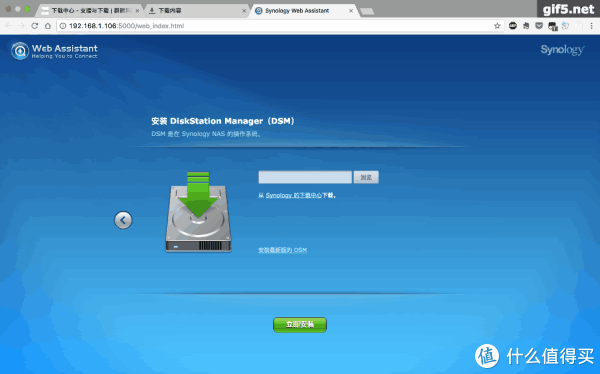600x374 pixels.
Task: Click the site info icon in address bar
Action: coord(63,26)
